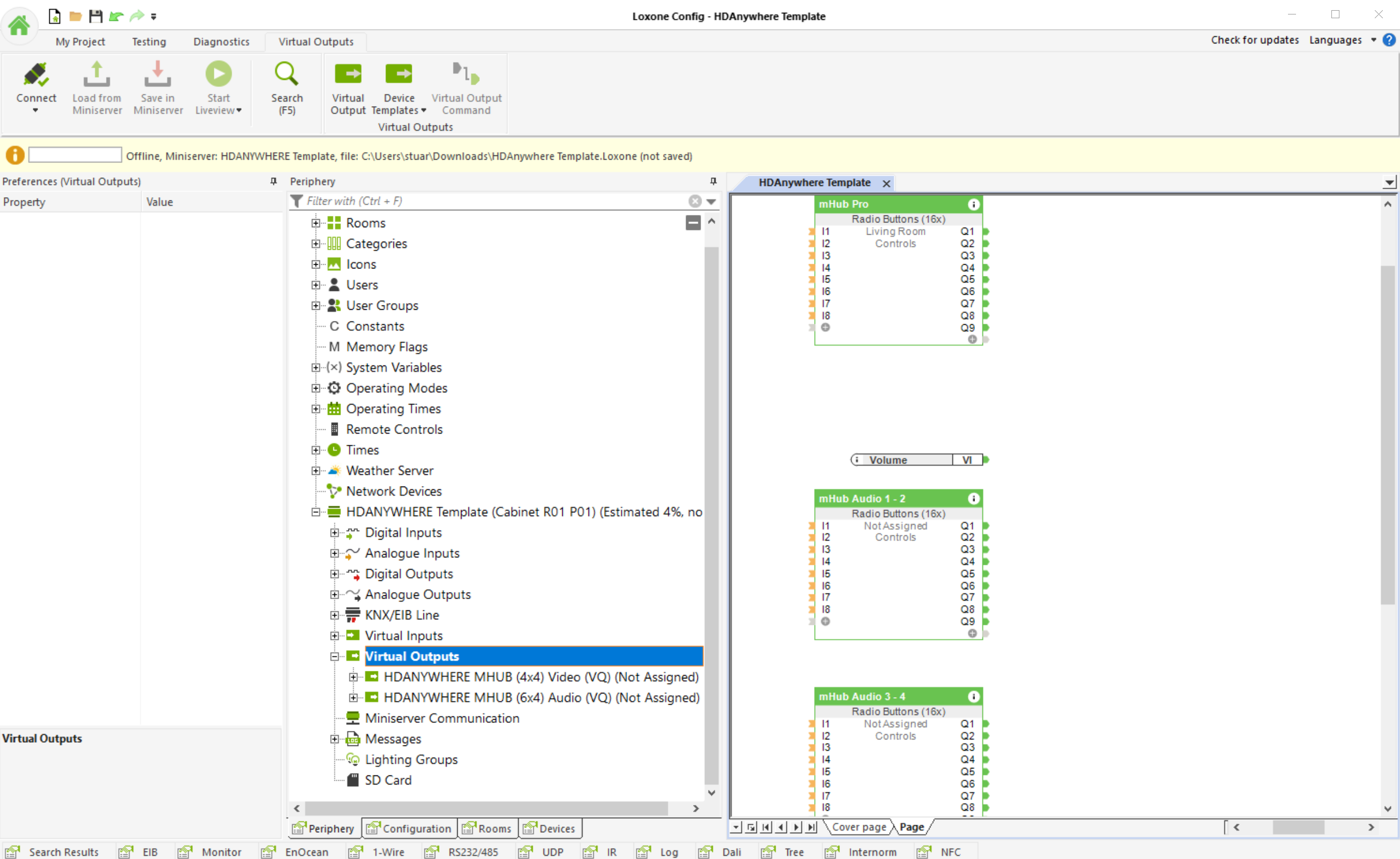Undo the last action
1400x859 pixels.
[x=116, y=16]
